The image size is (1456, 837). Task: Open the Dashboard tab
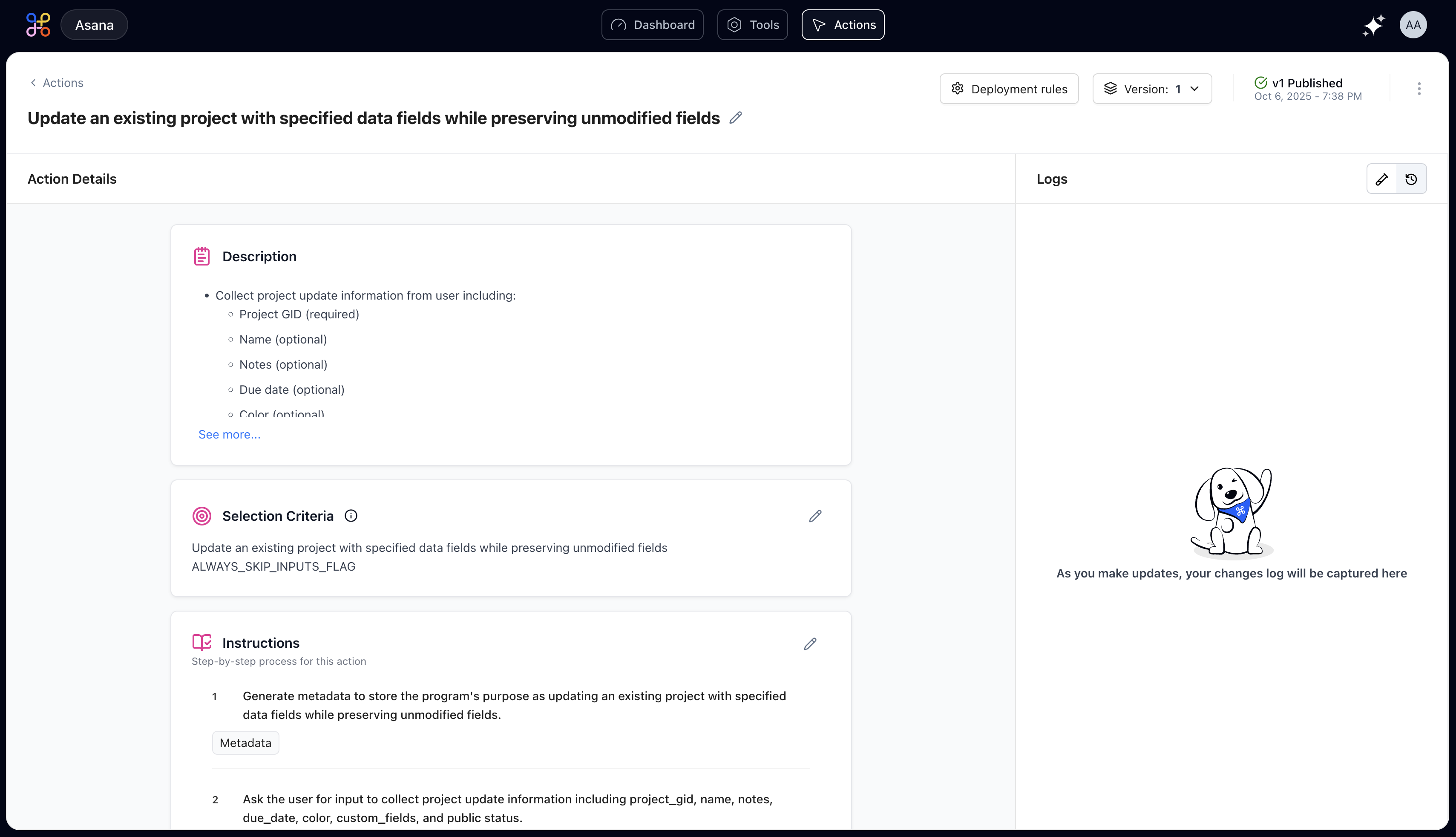(652, 25)
